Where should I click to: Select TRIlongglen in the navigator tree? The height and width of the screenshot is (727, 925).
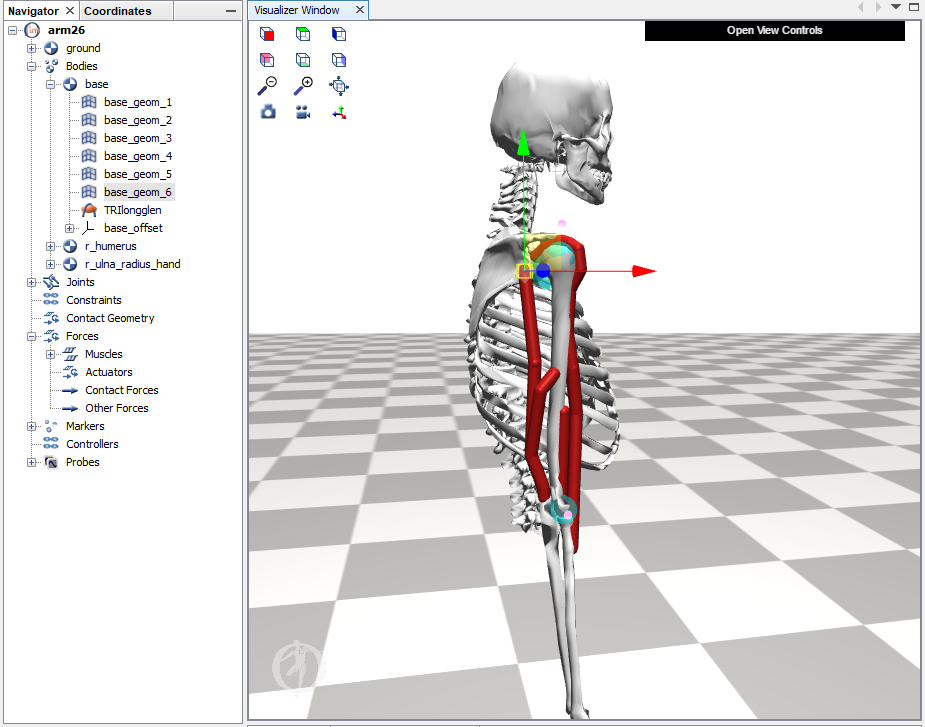coord(131,210)
